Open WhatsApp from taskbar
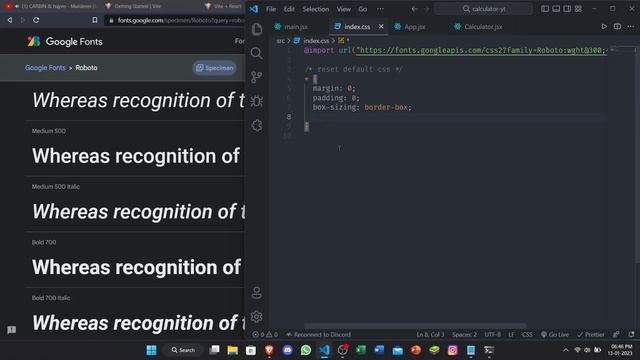The image size is (640, 360). pos(306,350)
